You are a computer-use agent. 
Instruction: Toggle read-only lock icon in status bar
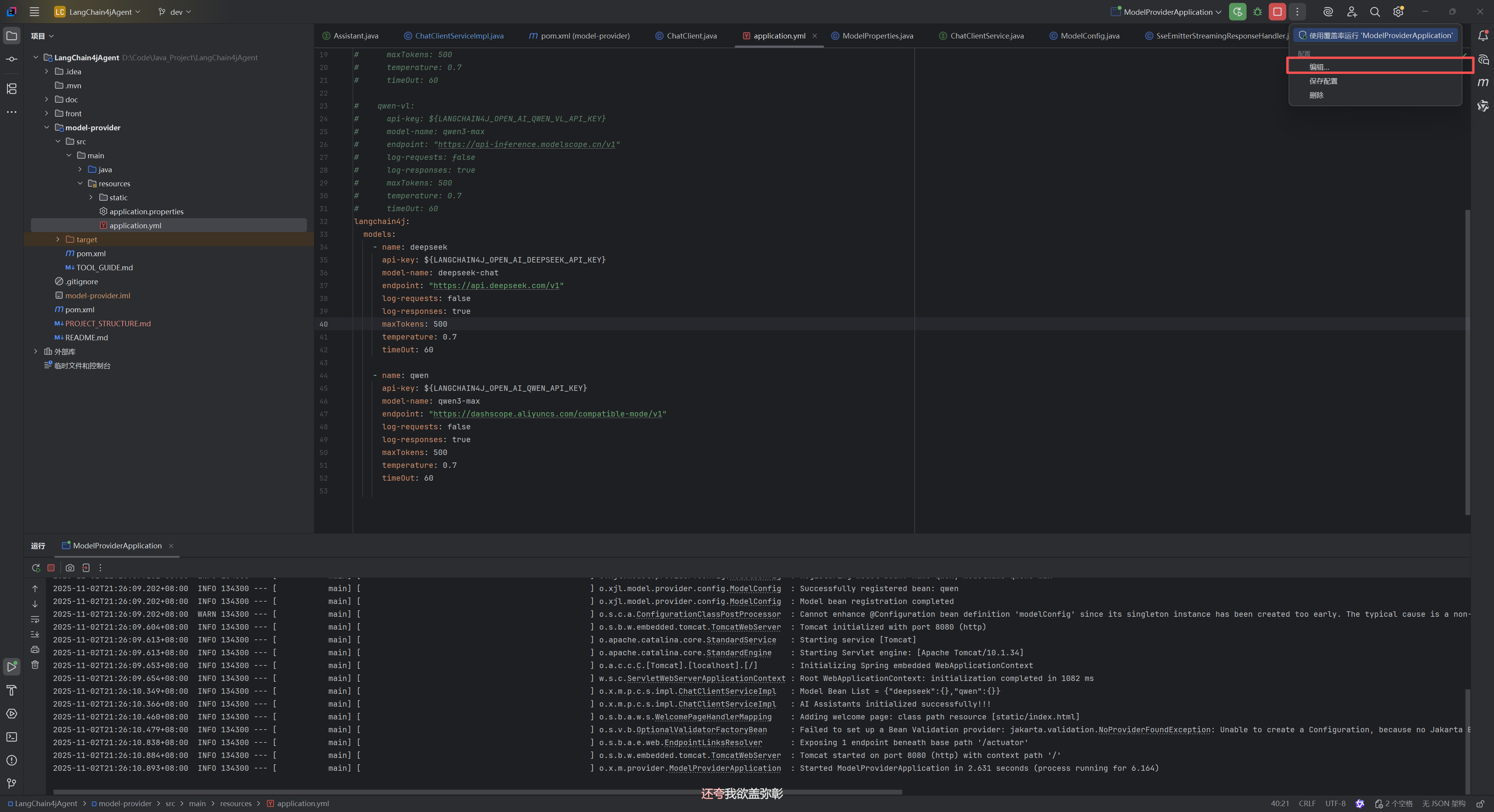tap(1480, 803)
